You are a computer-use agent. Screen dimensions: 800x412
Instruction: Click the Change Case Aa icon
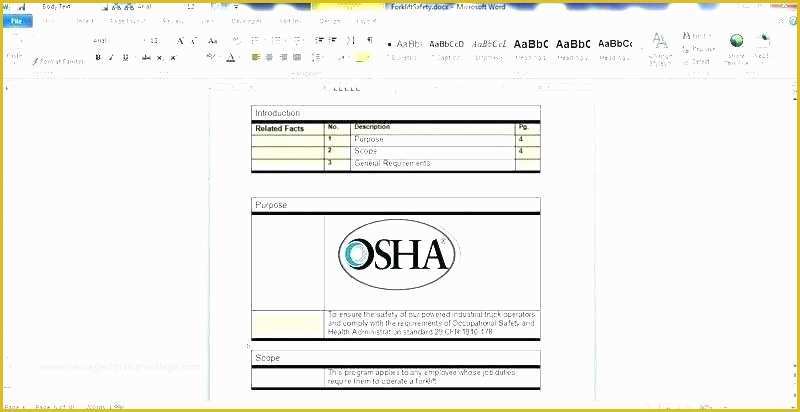[213, 41]
